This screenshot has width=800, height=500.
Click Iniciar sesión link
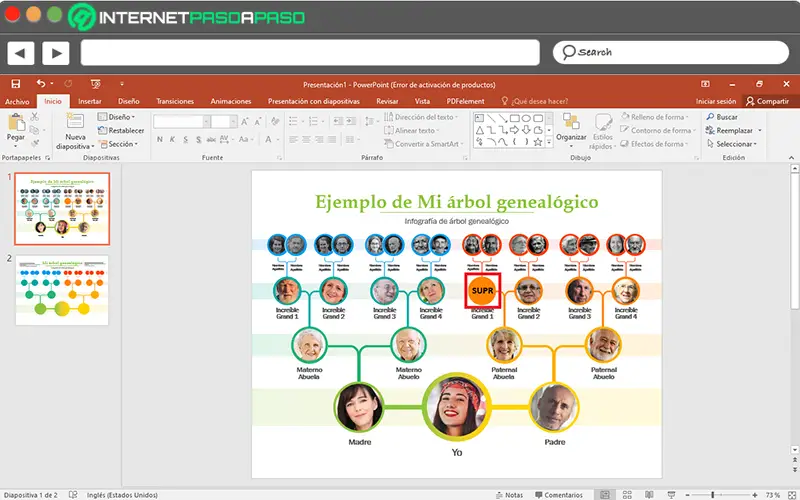[x=716, y=101]
